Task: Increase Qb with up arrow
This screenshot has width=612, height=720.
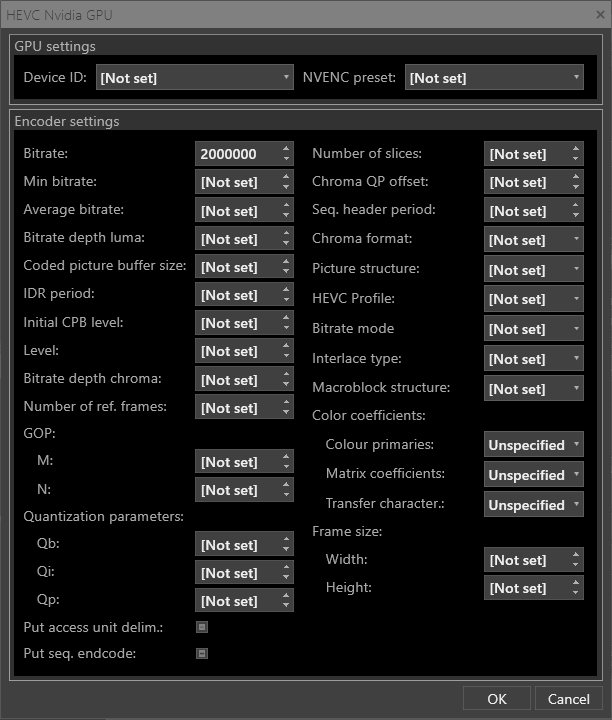Action: click(286, 539)
